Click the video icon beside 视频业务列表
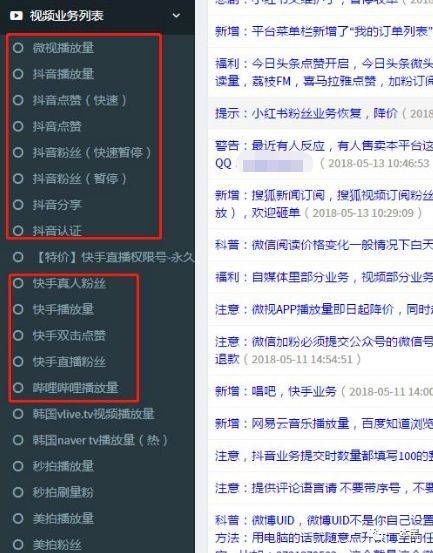 click(x=16, y=16)
